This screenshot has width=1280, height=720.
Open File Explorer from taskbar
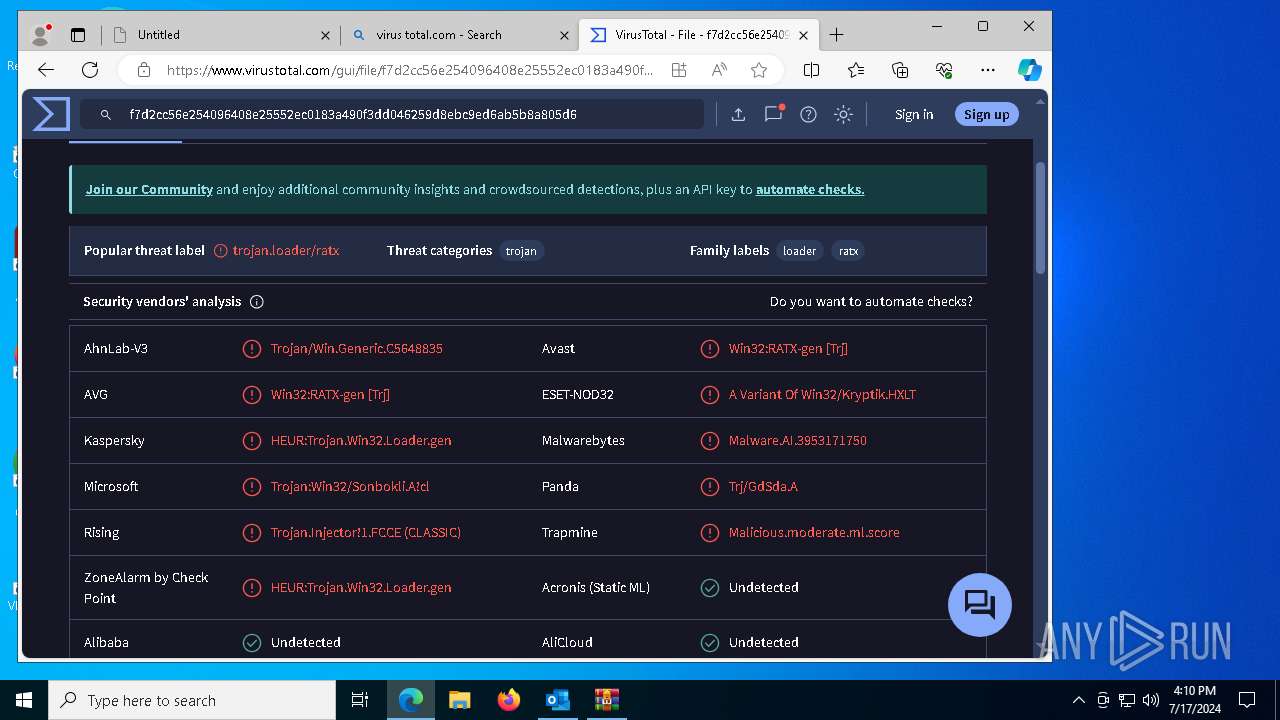coord(460,700)
